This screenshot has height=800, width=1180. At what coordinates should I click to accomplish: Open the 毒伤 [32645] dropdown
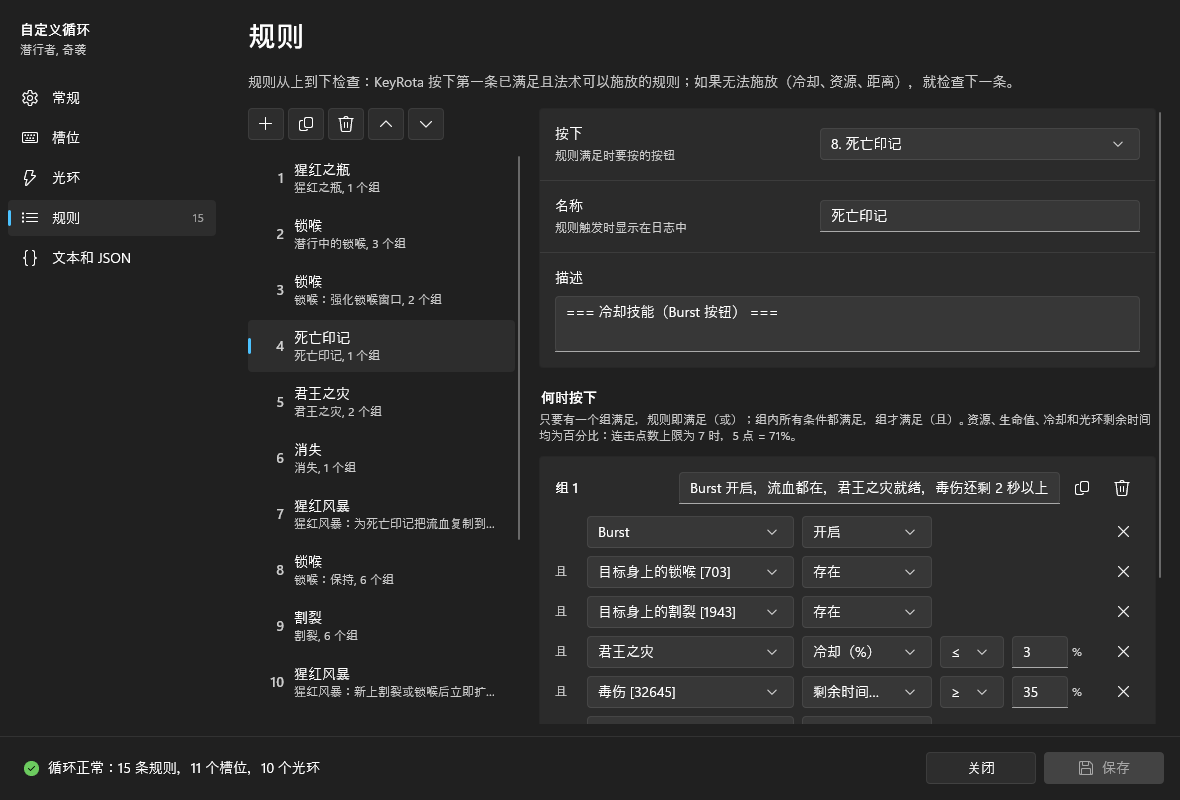click(x=690, y=692)
